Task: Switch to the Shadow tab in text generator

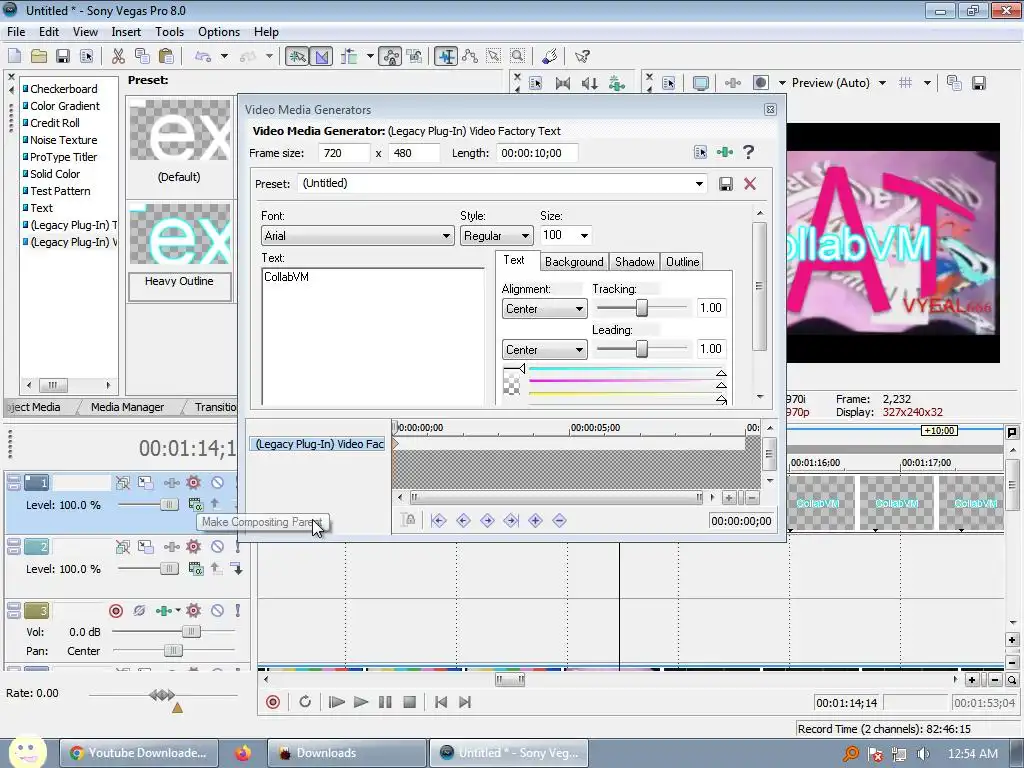Action: click(635, 262)
